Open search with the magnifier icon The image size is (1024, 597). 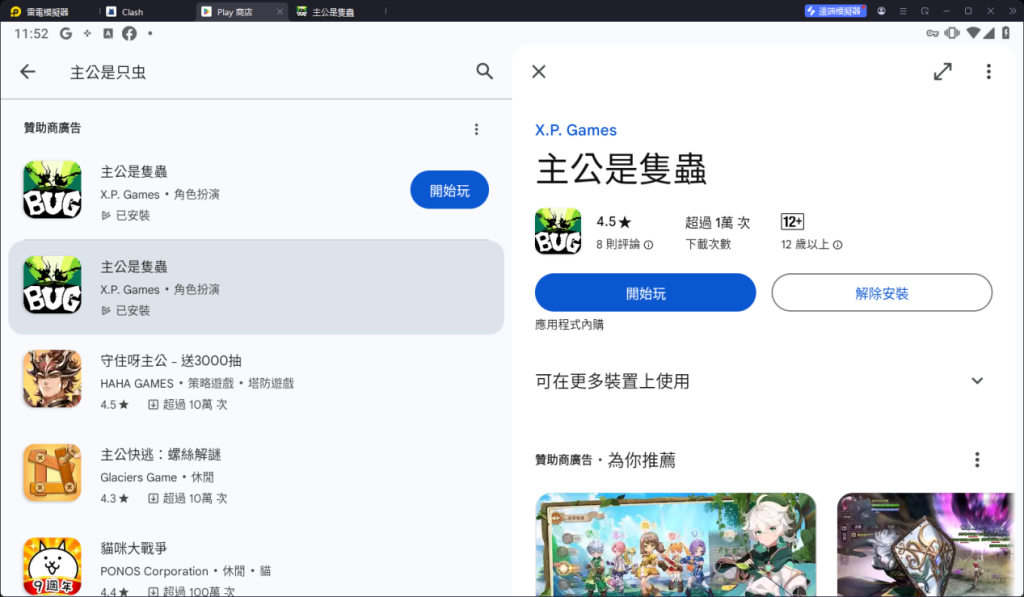pyautogui.click(x=484, y=71)
